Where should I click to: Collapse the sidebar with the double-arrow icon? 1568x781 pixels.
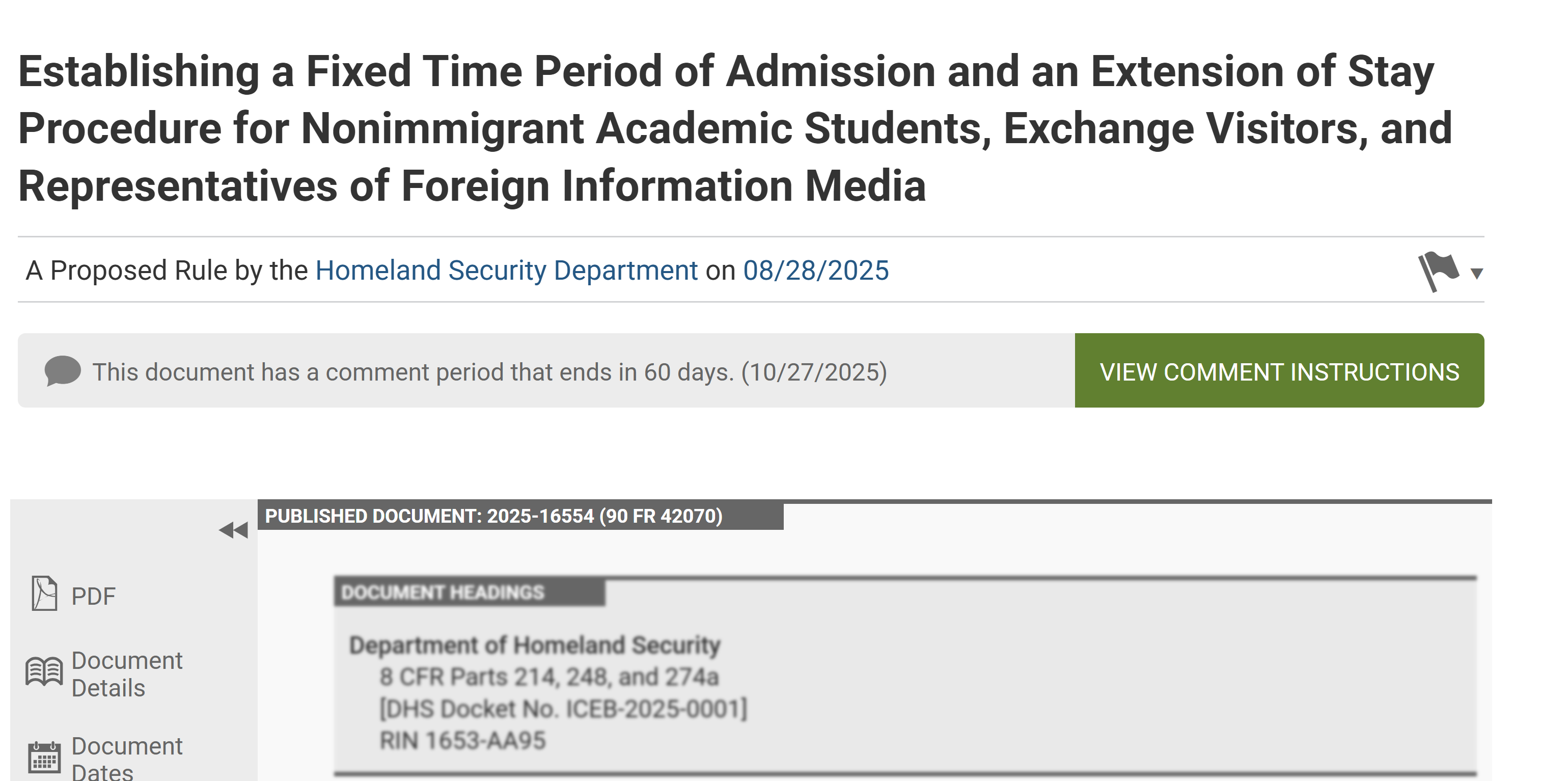(x=233, y=530)
